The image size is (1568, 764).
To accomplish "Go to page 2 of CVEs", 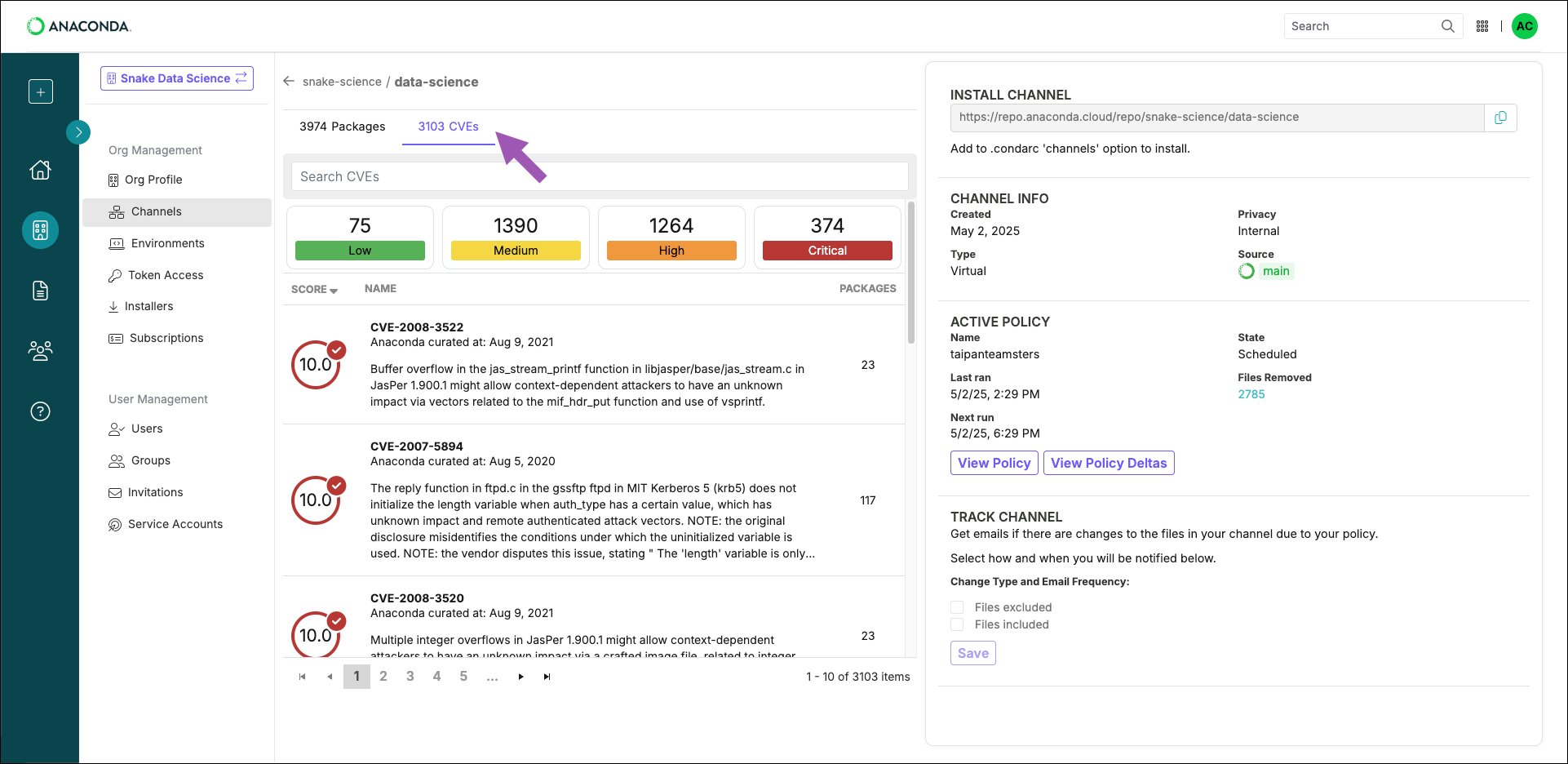I will 383,677.
